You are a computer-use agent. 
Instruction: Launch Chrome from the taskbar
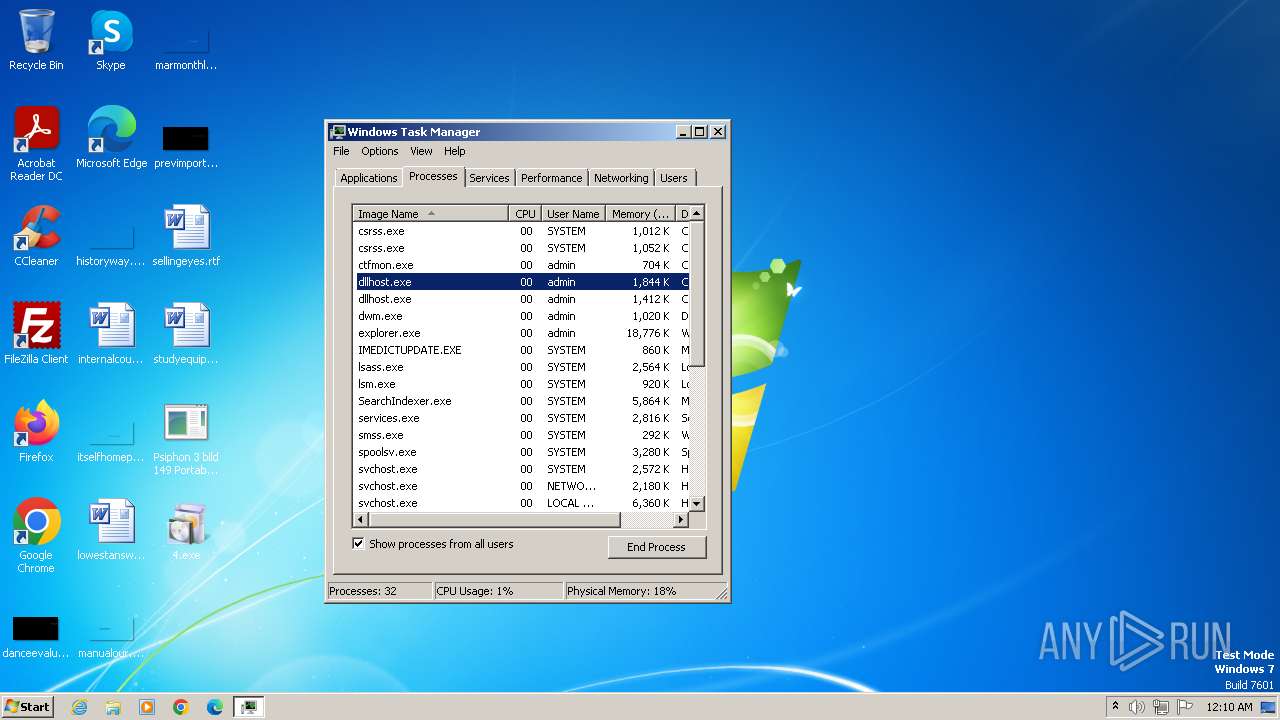point(181,707)
